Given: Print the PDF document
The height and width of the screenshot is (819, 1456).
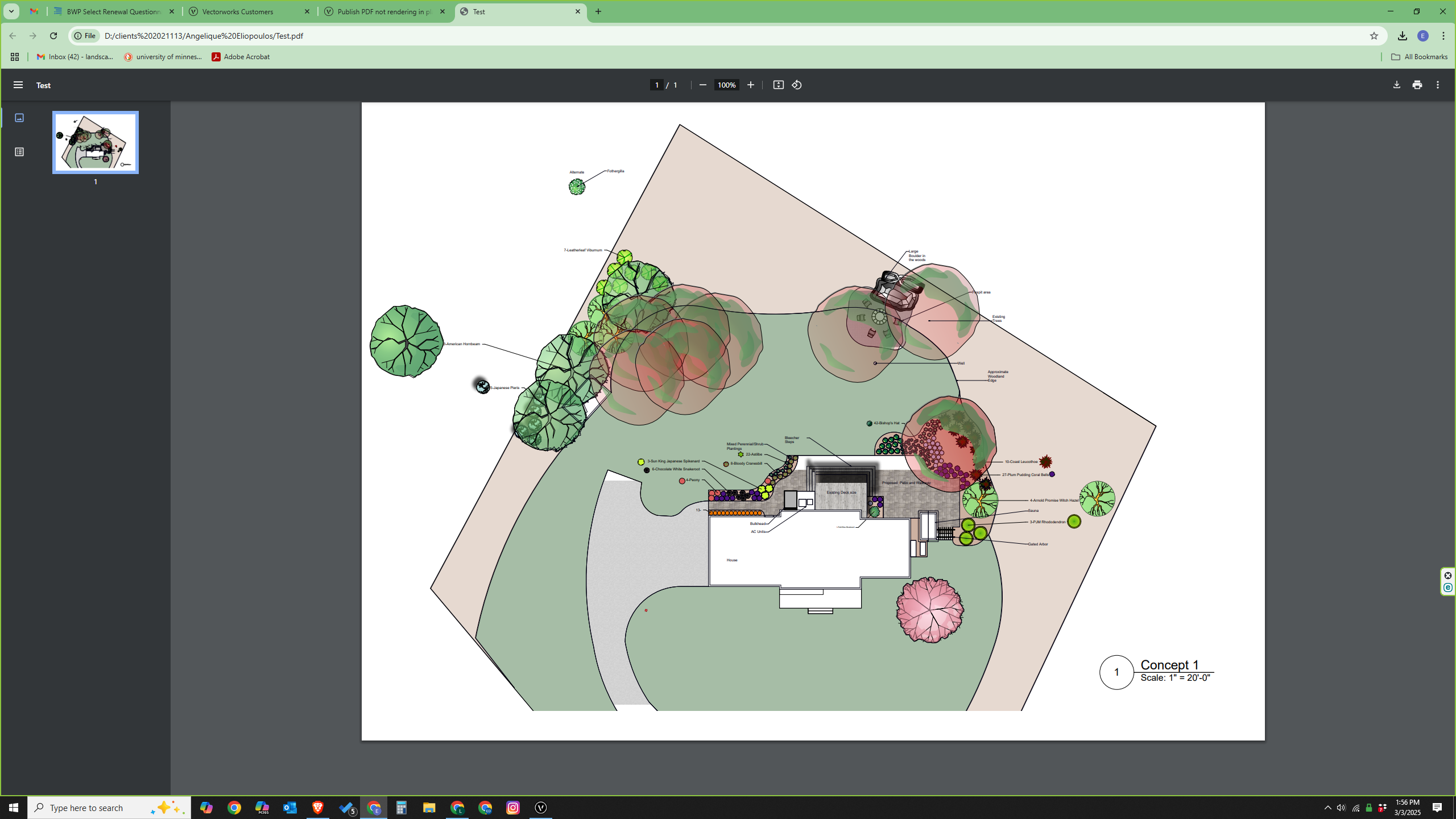Looking at the screenshot, I should [1417, 85].
